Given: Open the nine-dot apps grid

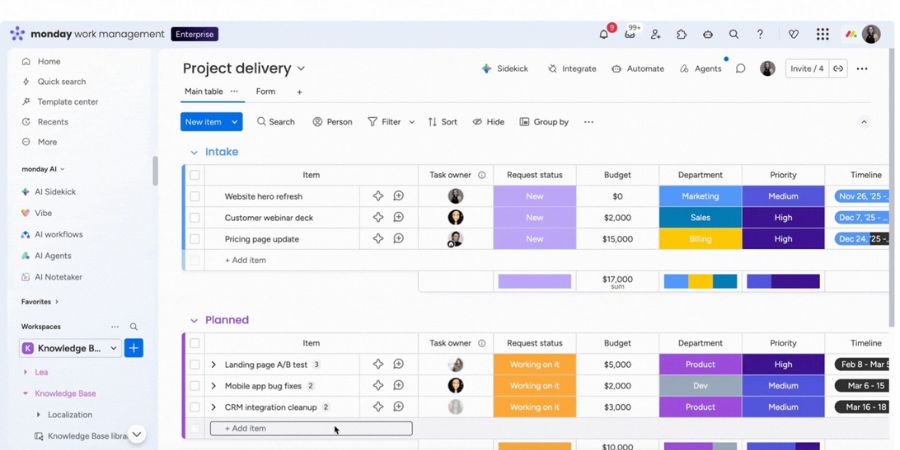Looking at the screenshot, I should click(823, 34).
